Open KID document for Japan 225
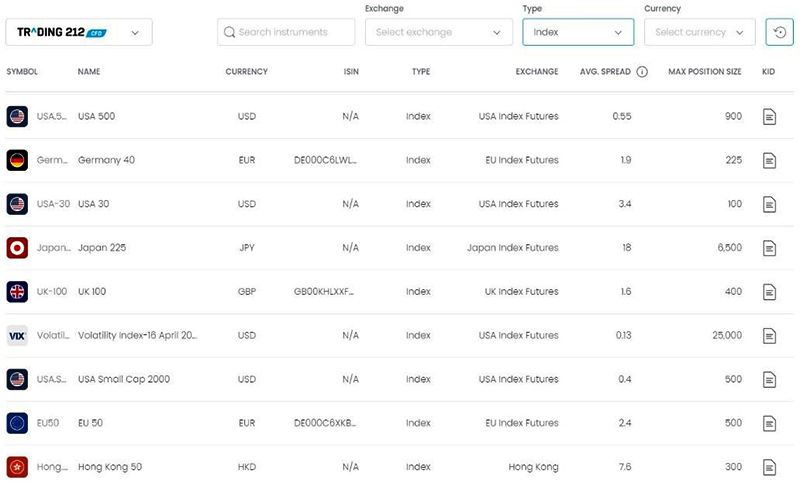800x484 pixels. (x=769, y=248)
